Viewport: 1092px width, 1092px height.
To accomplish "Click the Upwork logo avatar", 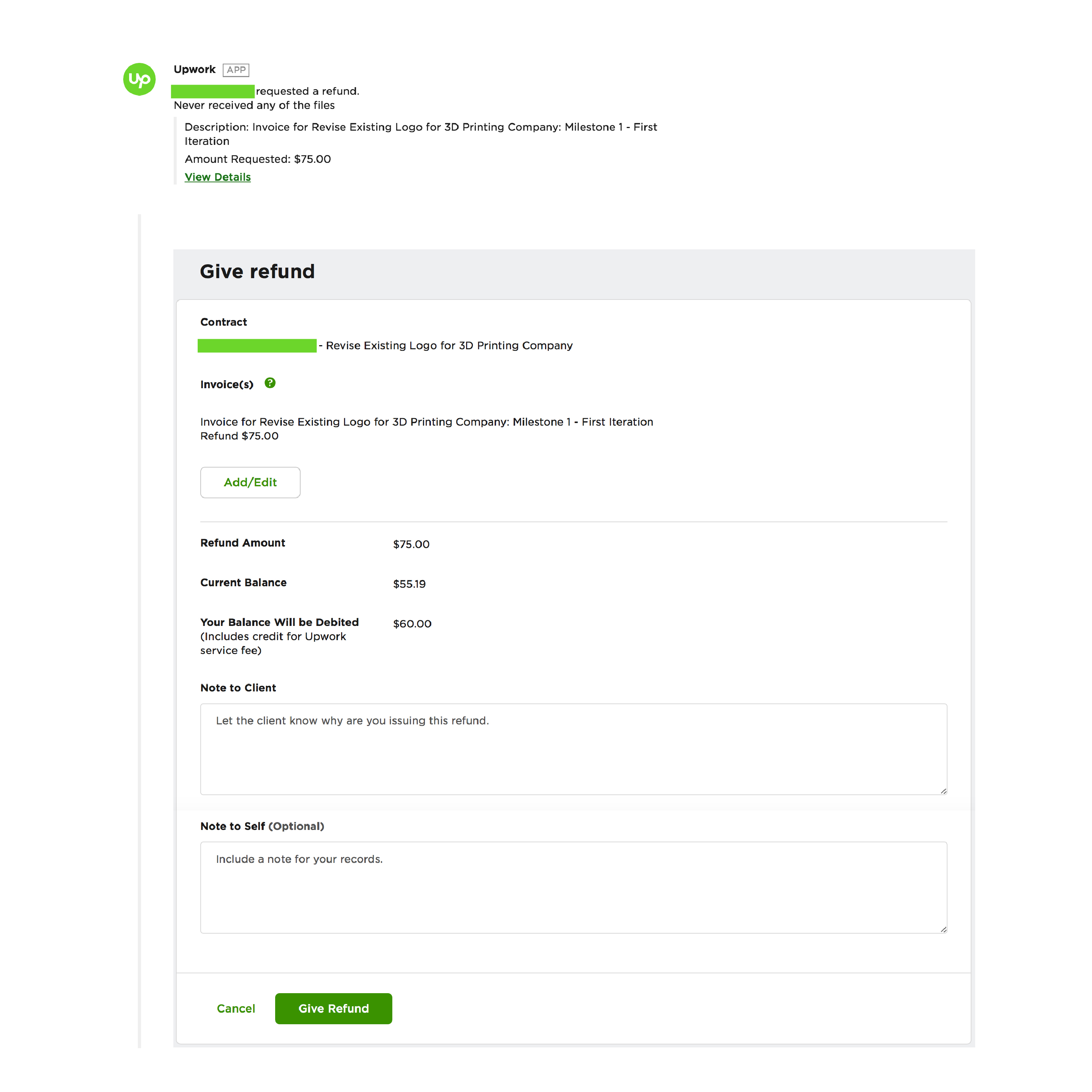I will pos(139,79).
